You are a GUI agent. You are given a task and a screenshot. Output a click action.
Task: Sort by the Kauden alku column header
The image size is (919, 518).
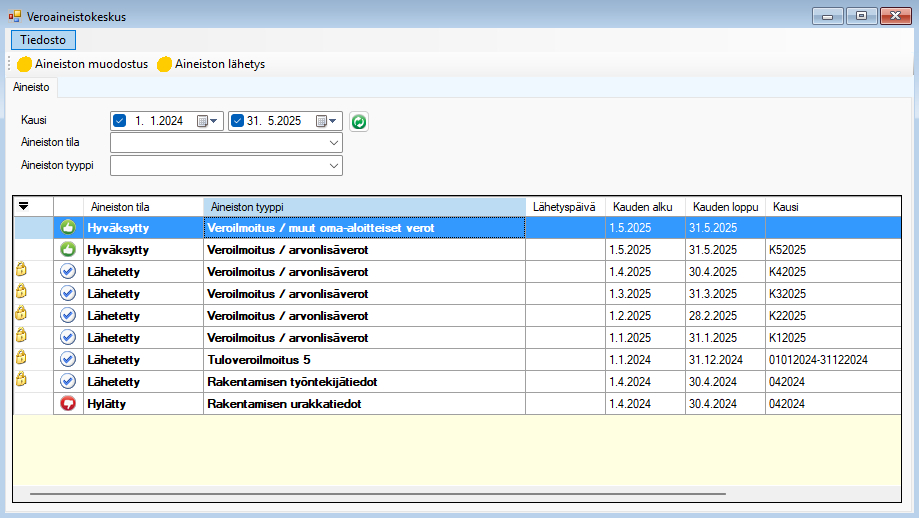tap(643, 206)
